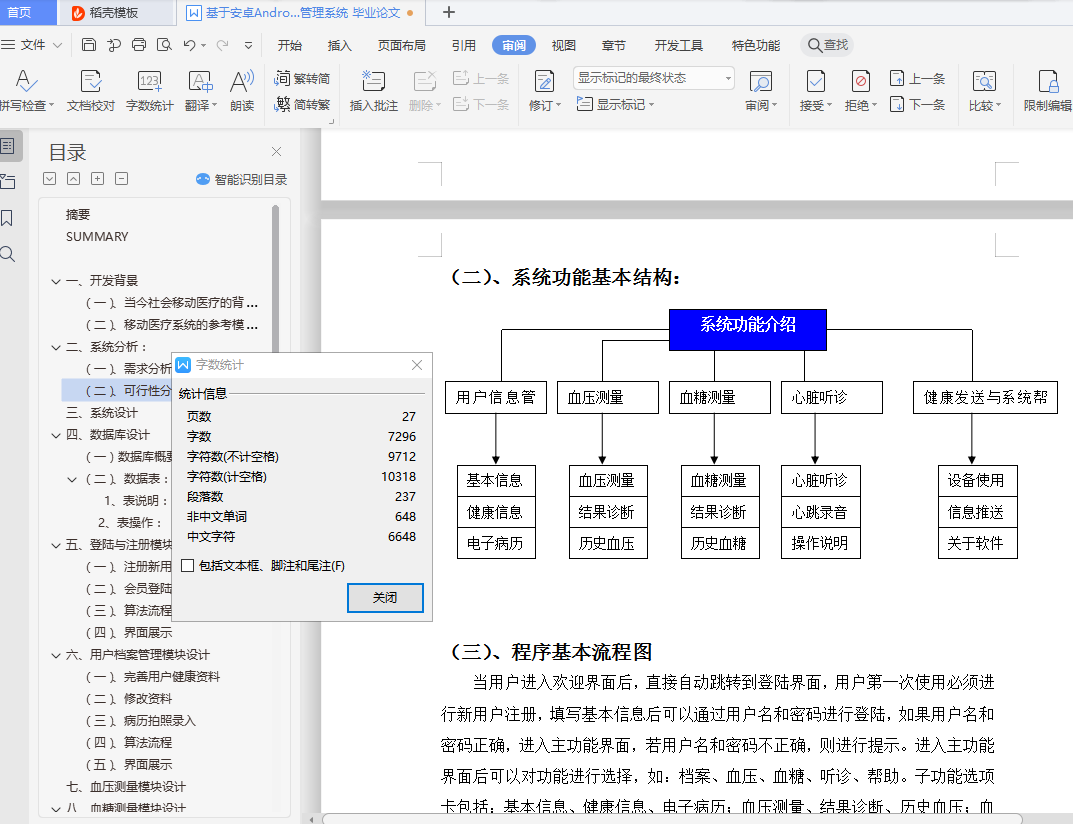This screenshot has width=1073, height=824.
Task: Reject the change
Action: [x=860, y=90]
